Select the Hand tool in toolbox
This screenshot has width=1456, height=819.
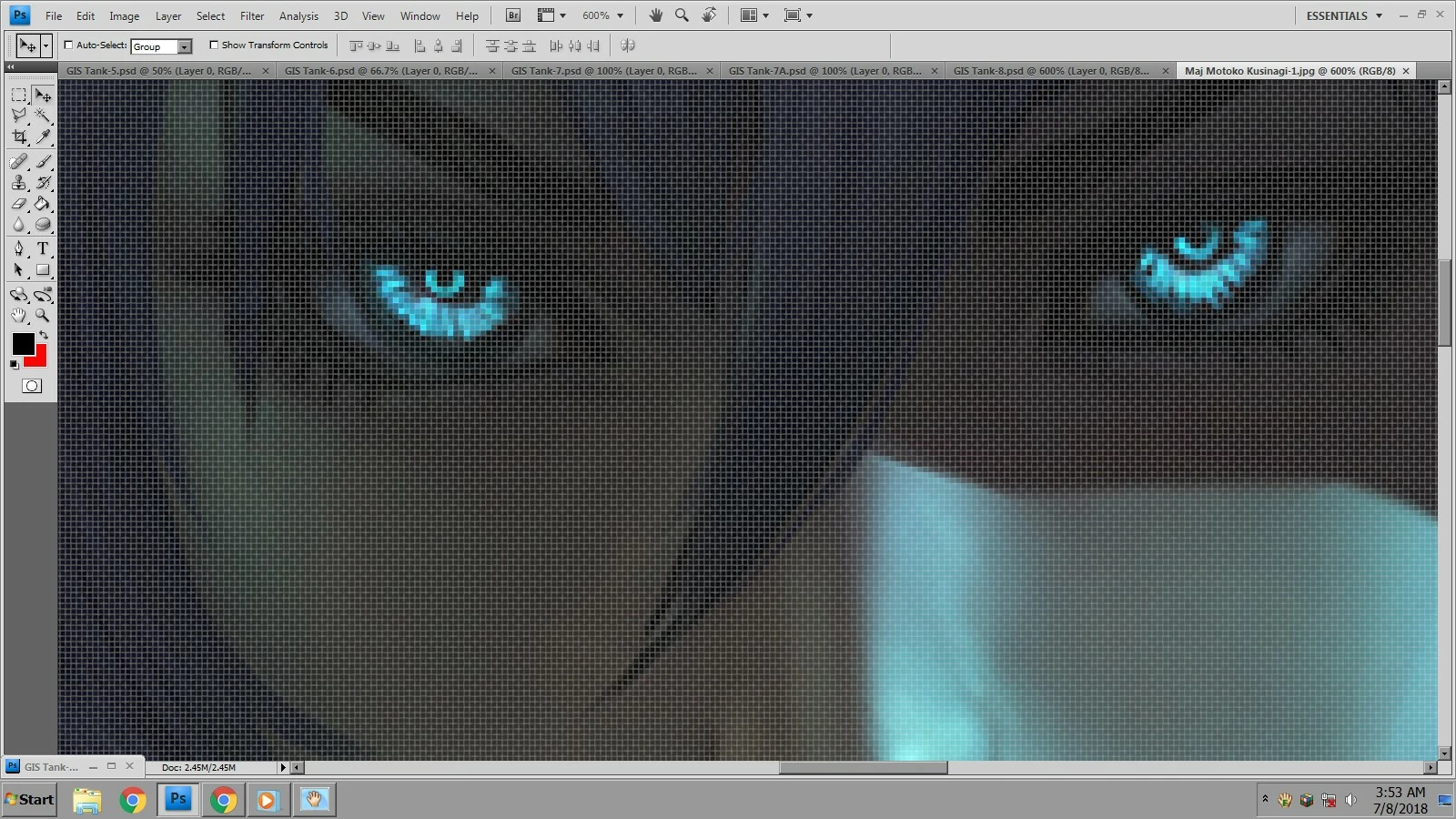(x=18, y=316)
